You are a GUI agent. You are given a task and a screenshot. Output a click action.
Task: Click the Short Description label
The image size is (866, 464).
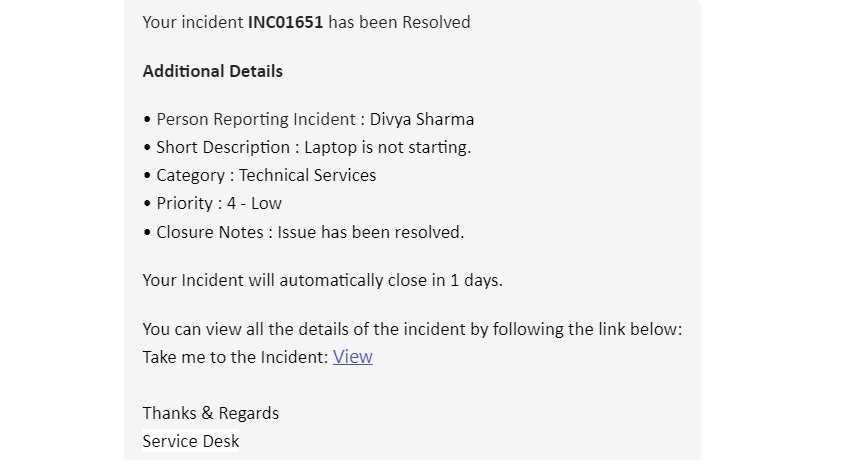coord(224,147)
